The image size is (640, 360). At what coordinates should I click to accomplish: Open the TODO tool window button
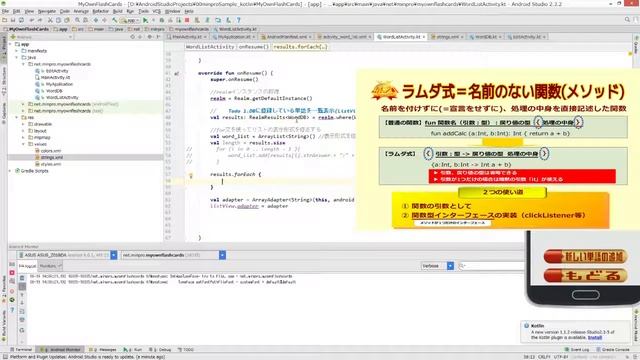click(186, 350)
